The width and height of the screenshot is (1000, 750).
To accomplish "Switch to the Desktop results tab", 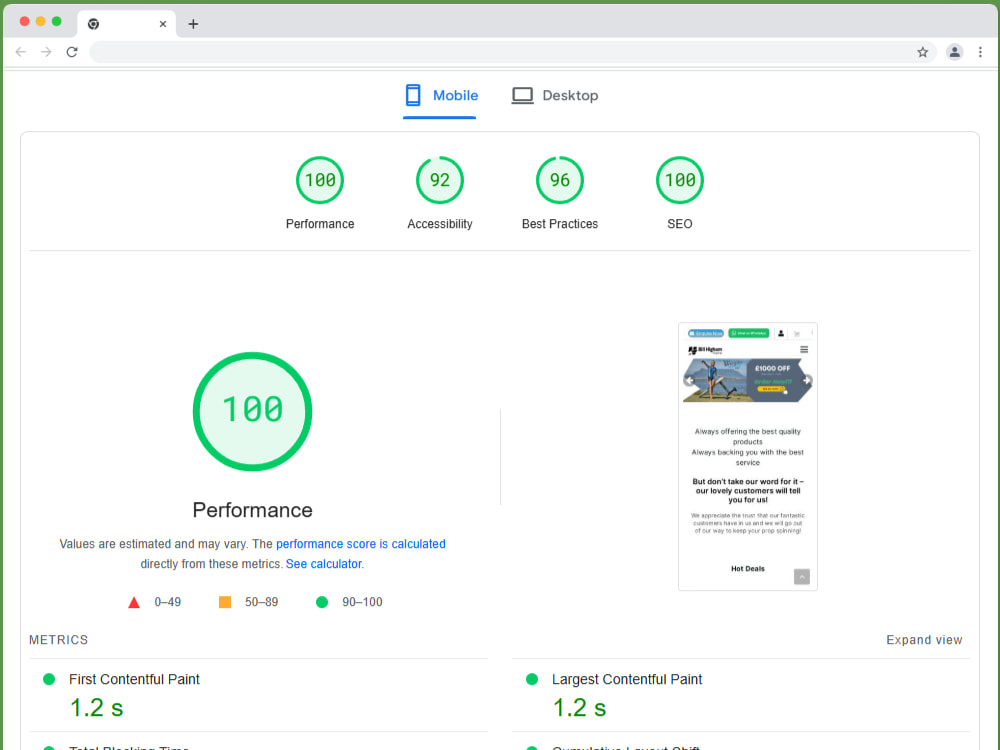I will (555, 96).
